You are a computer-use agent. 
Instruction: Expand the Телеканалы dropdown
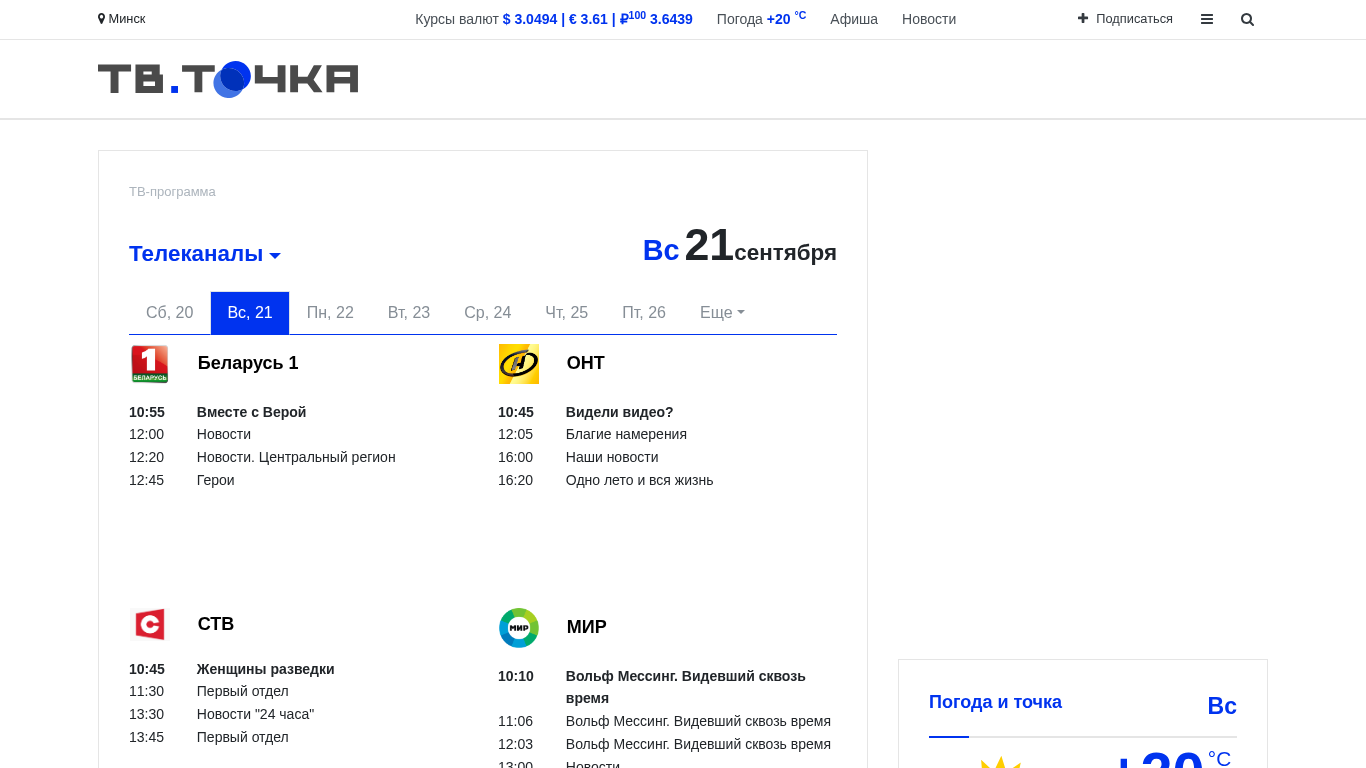pyautogui.click(x=205, y=254)
